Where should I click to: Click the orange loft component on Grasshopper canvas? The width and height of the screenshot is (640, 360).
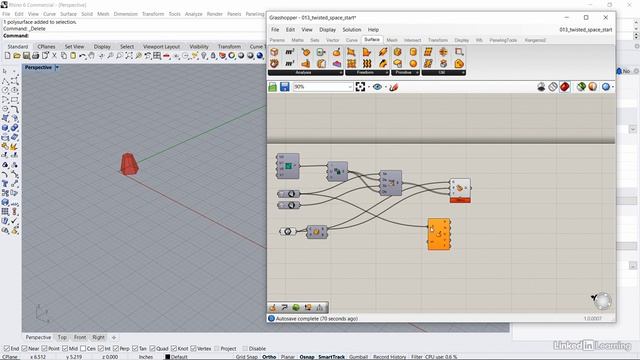point(439,234)
